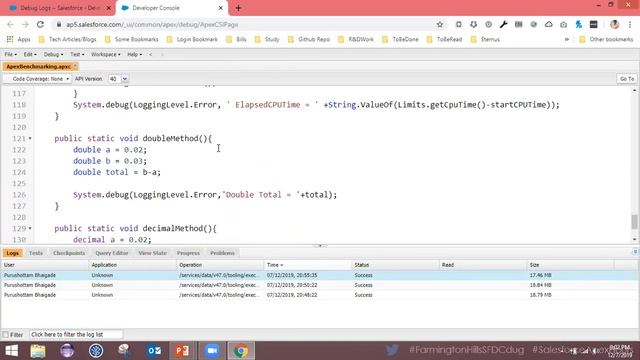Image resolution: width=640 pixels, height=360 pixels.
Task: Open the R&DWork bookmark folder
Action: pos(356,40)
